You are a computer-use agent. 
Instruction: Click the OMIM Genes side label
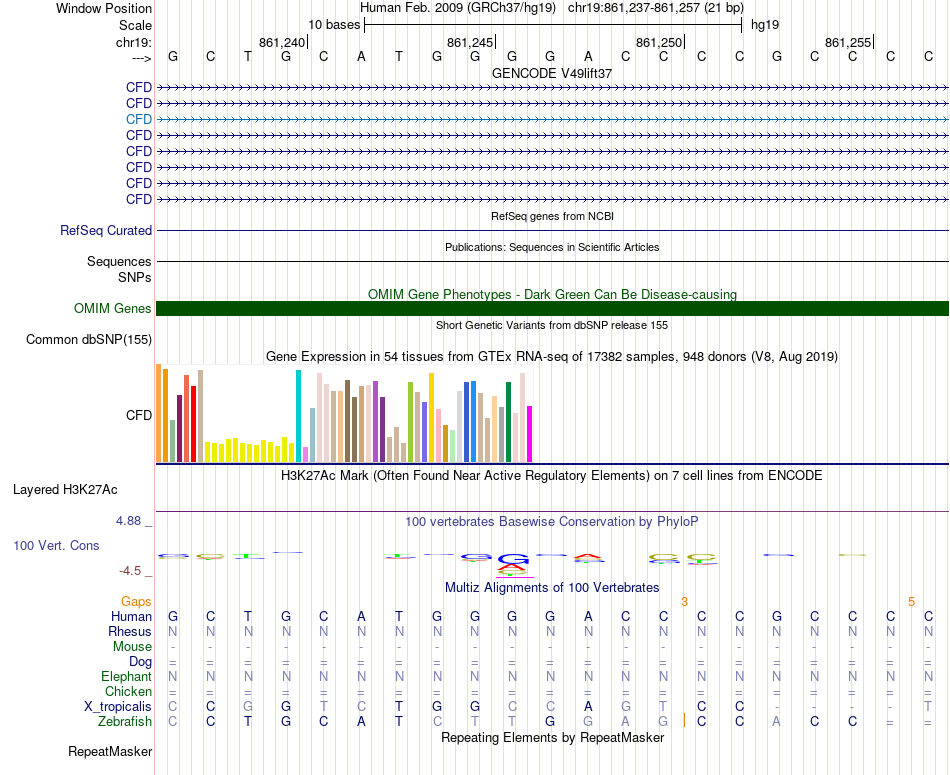[113, 309]
